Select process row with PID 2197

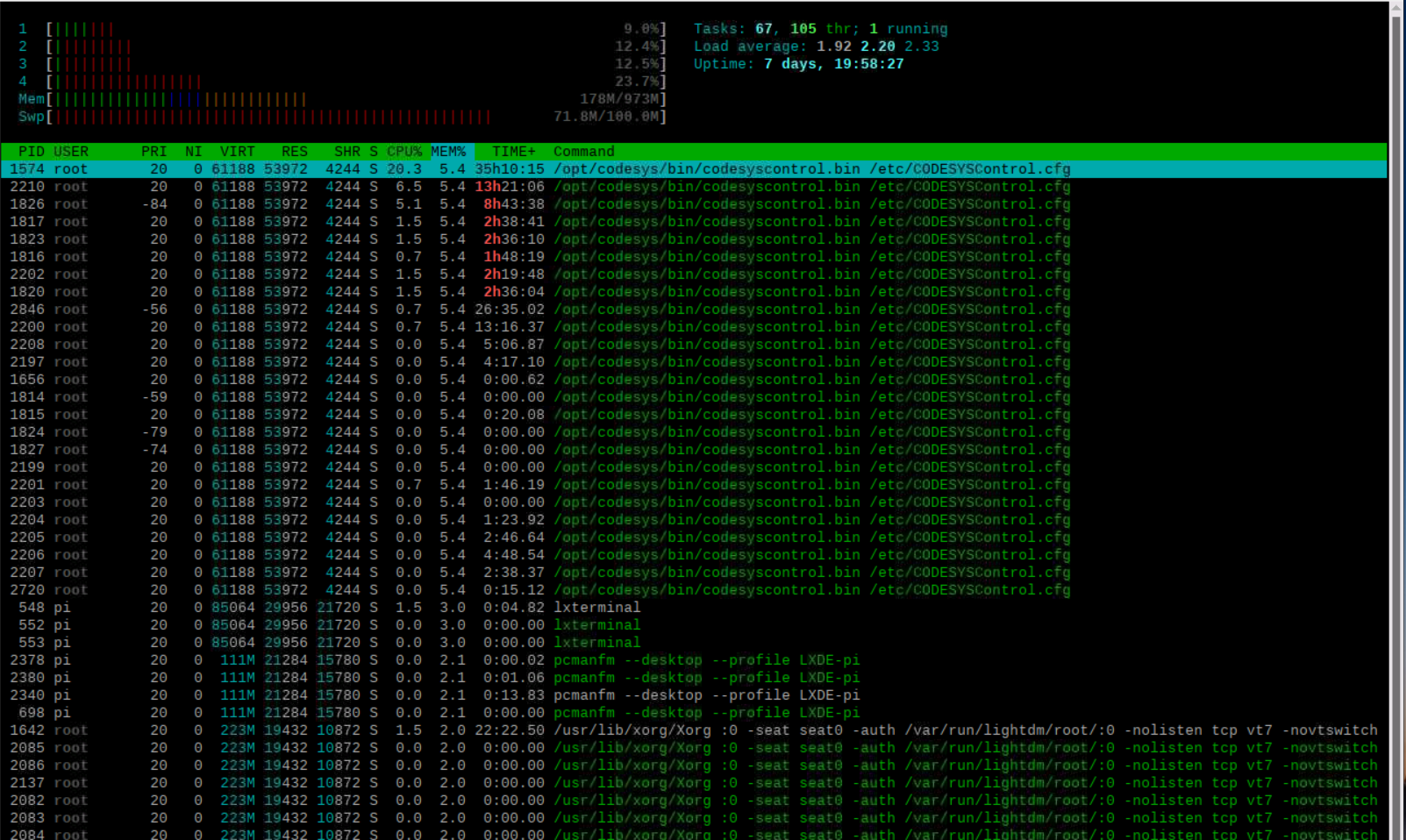(694, 362)
